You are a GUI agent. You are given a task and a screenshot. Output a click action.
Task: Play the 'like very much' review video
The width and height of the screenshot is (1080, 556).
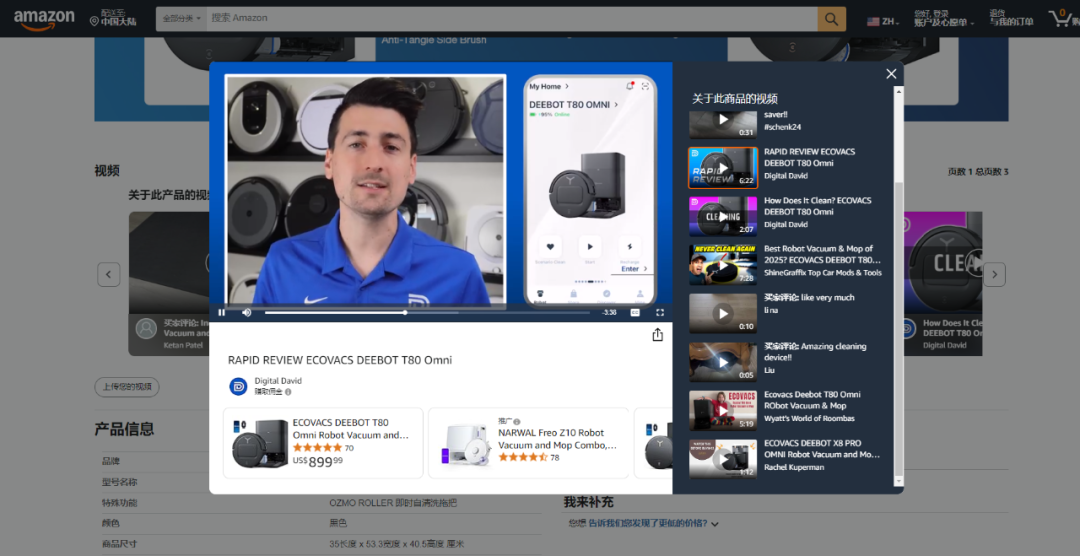click(x=723, y=313)
